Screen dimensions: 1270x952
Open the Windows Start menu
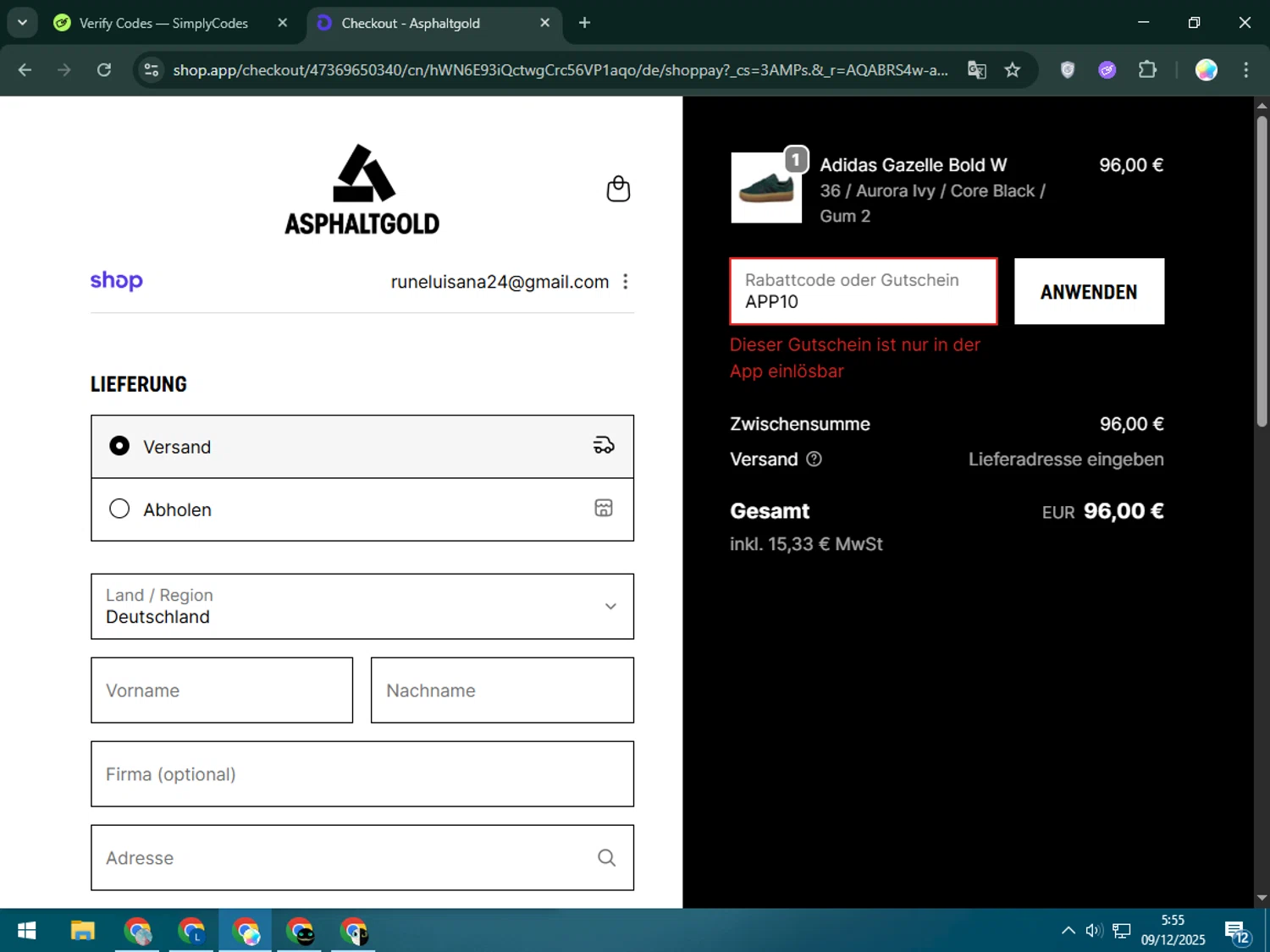(26, 931)
